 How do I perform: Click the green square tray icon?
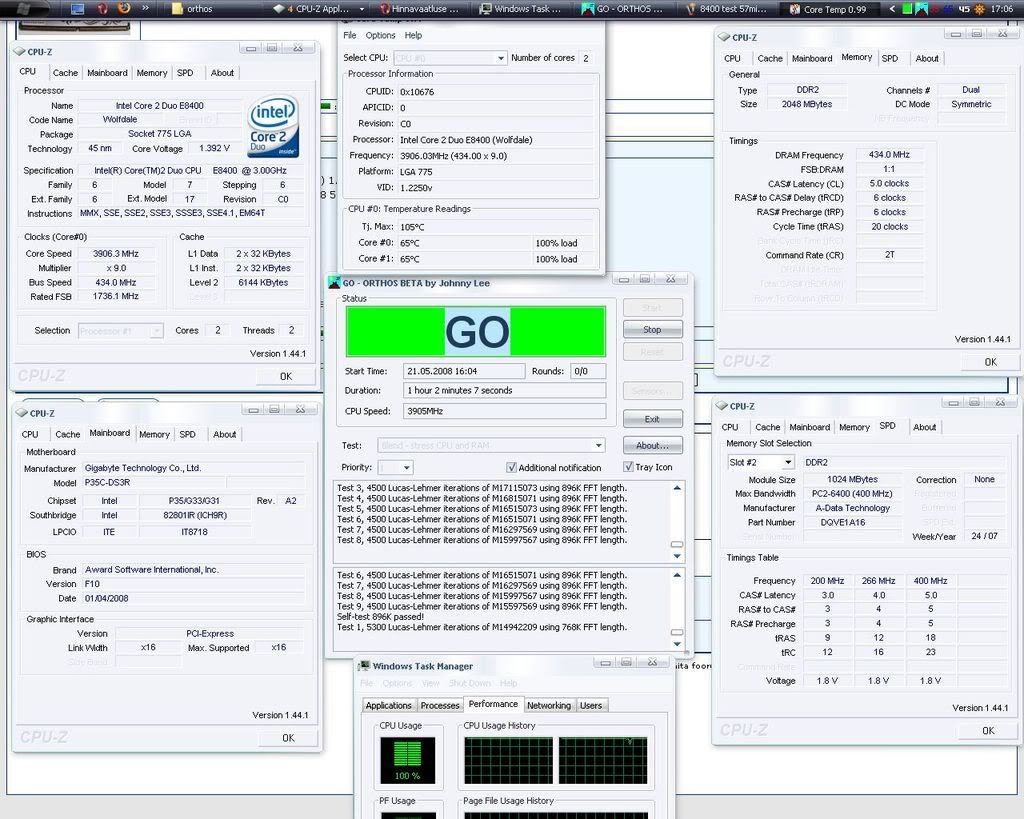click(x=907, y=9)
